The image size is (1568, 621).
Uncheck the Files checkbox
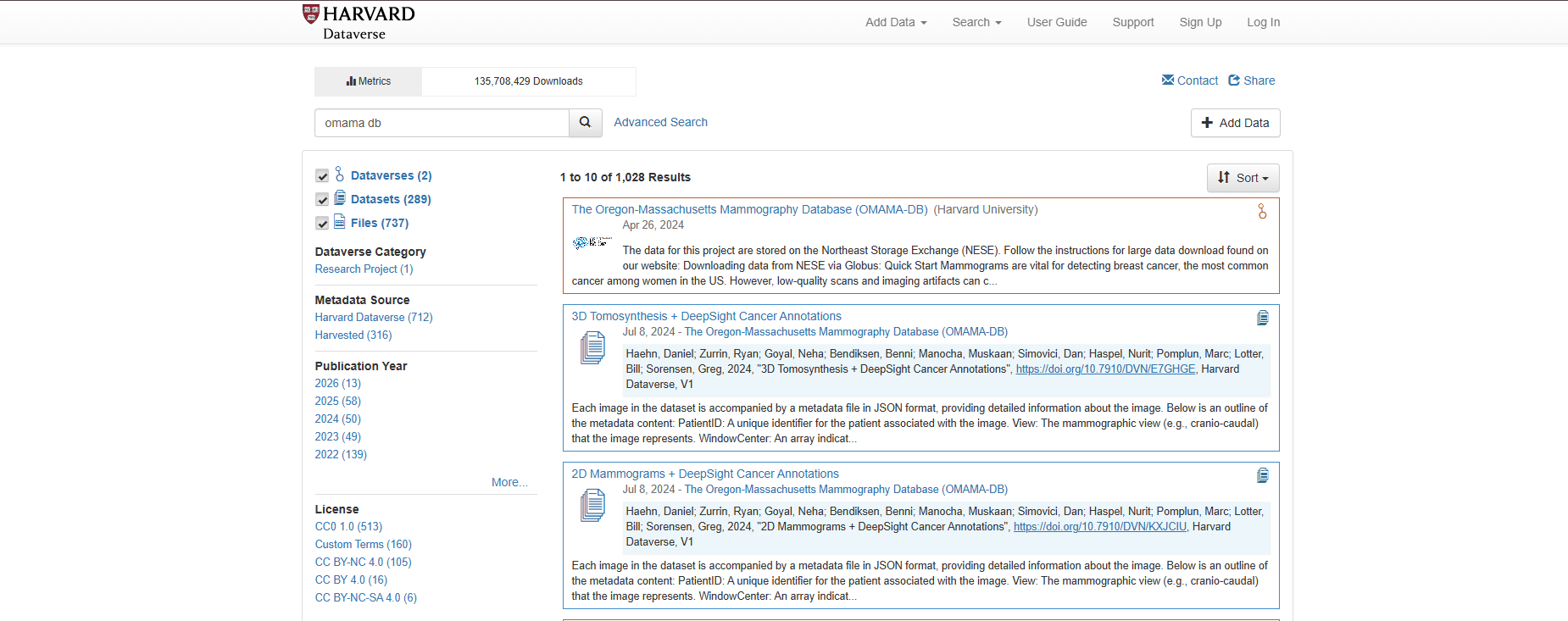coord(322,223)
